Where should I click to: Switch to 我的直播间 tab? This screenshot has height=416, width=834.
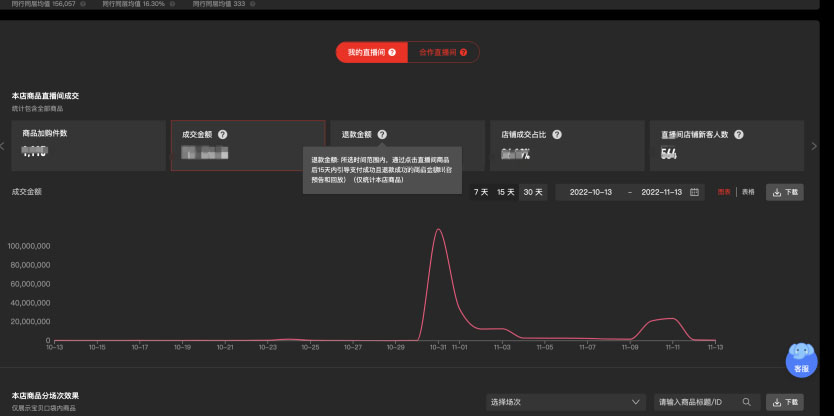[x=371, y=52]
